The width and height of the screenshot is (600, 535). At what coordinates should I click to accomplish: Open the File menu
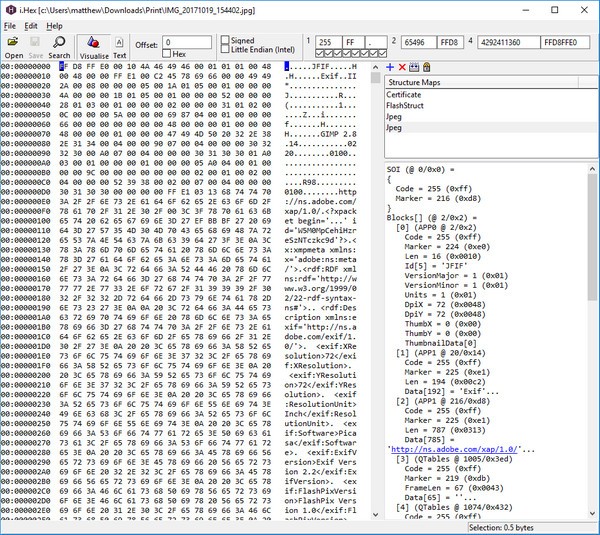pos(10,26)
